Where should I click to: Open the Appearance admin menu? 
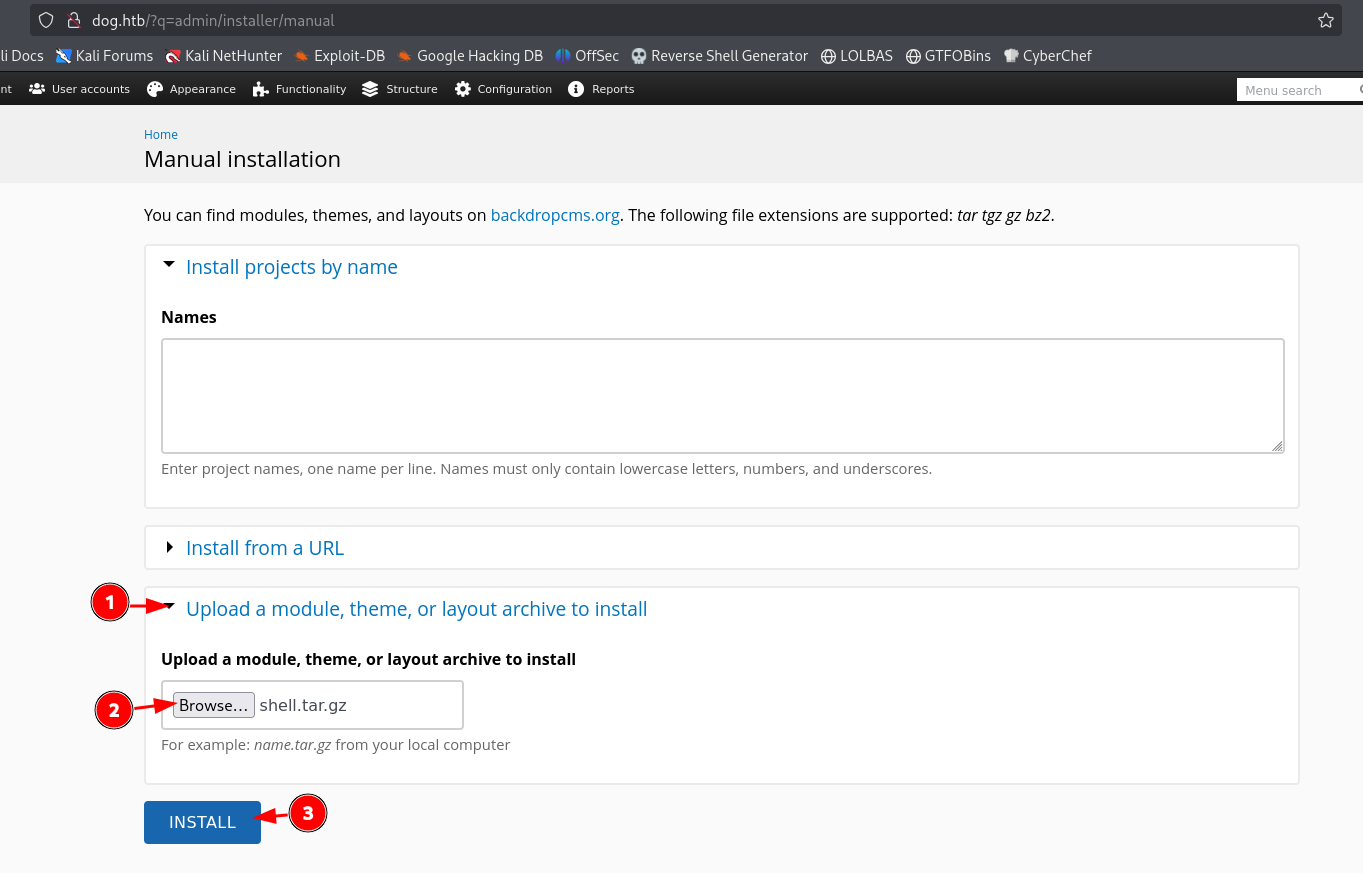point(191,89)
